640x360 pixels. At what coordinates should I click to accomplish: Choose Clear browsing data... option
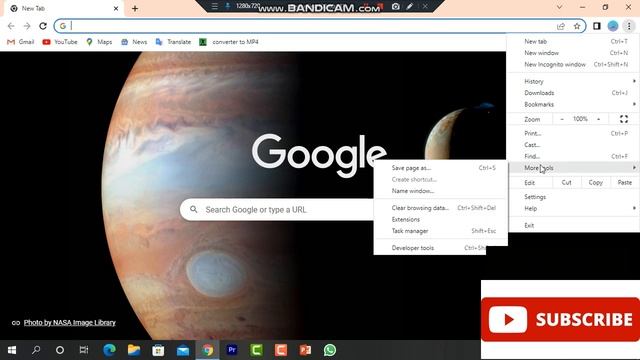pos(441,208)
